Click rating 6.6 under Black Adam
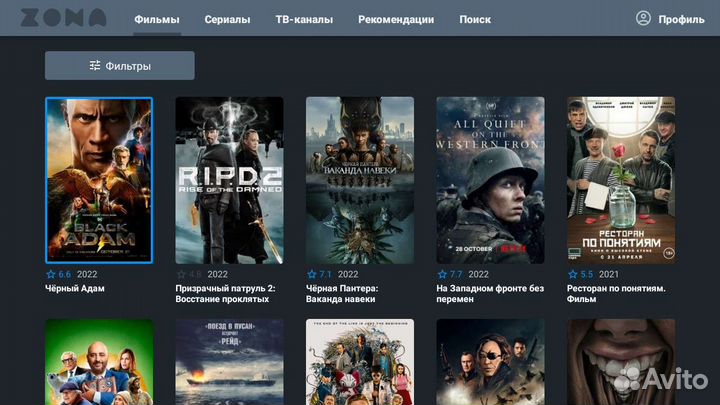Viewport: 720px width, 405px height. (65, 274)
